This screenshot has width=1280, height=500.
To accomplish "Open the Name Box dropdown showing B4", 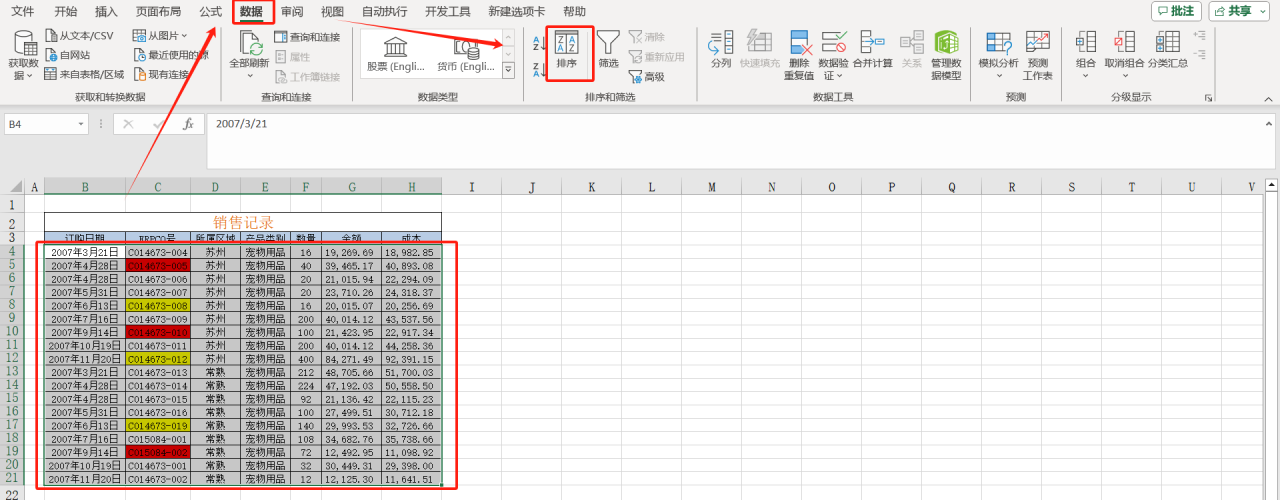I will tap(81, 124).
